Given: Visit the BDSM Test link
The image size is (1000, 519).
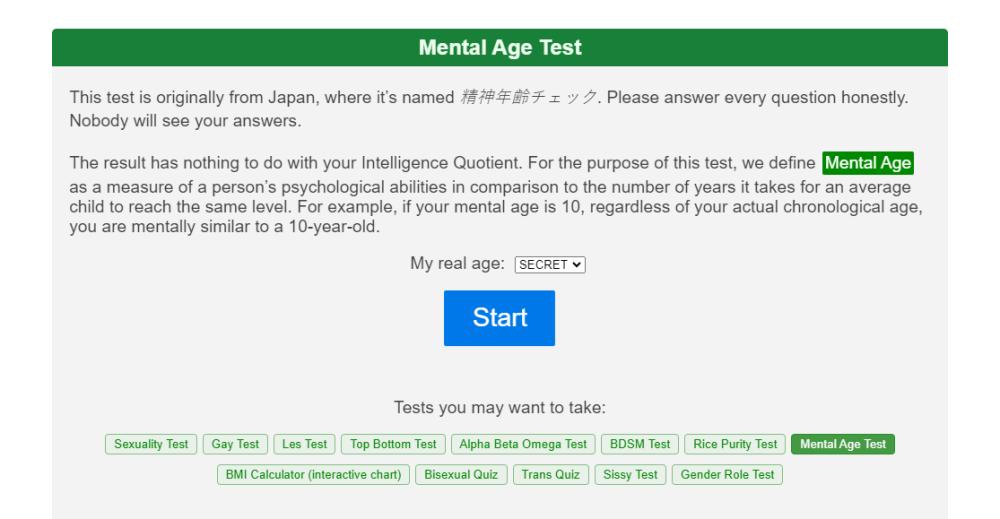Looking at the screenshot, I should (640, 444).
